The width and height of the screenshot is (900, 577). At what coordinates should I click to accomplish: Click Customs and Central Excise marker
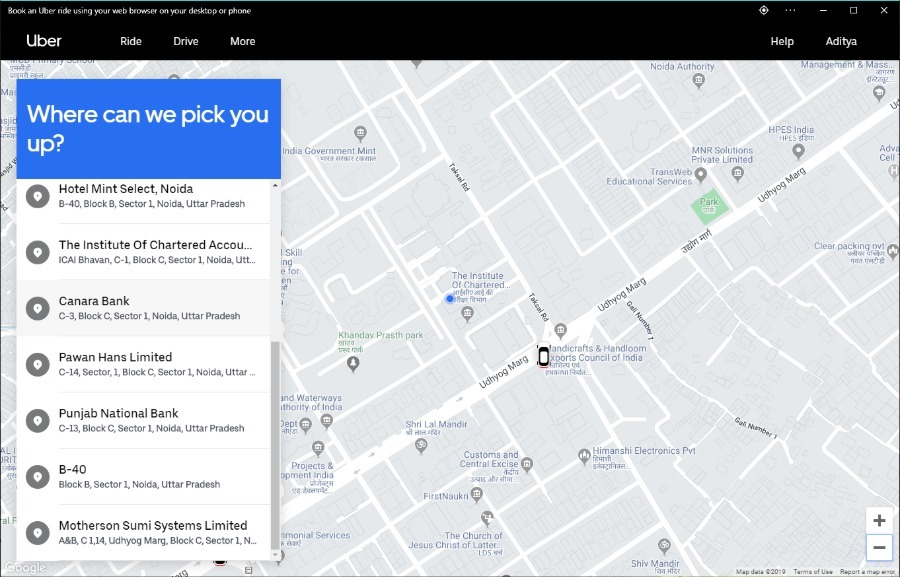(527, 464)
